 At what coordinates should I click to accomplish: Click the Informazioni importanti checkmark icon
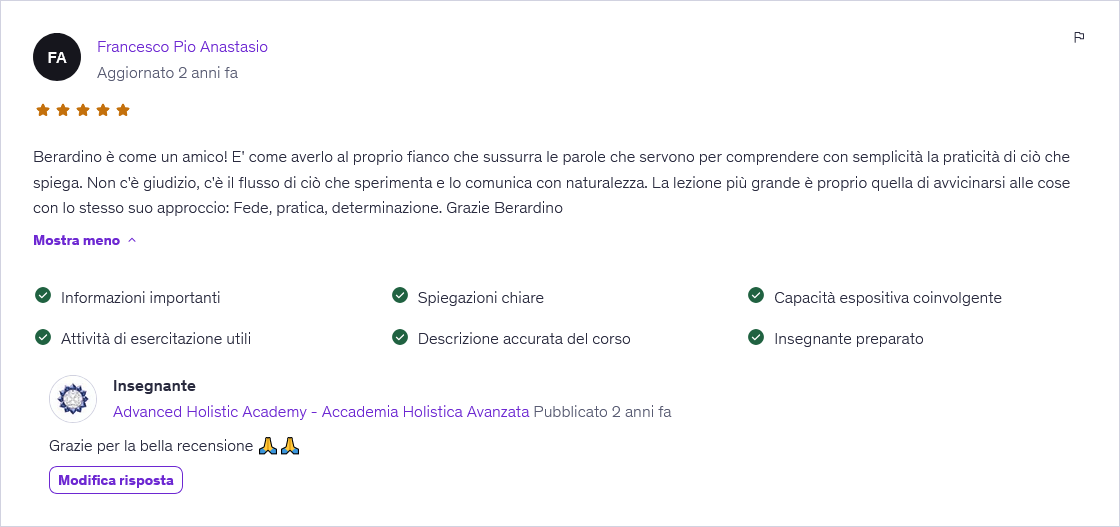[x=43, y=296]
